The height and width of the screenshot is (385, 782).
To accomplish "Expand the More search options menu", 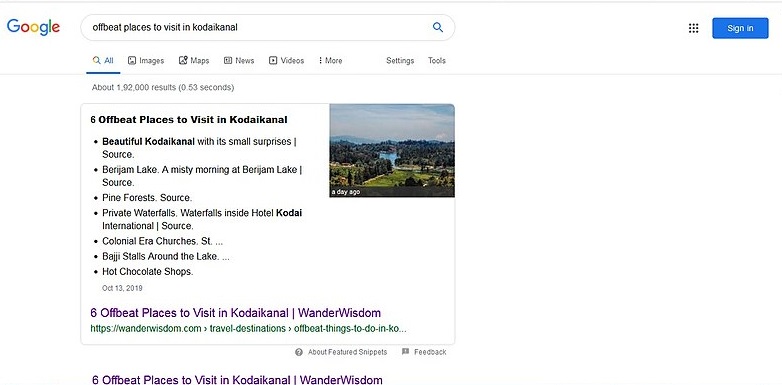I will (331, 60).
